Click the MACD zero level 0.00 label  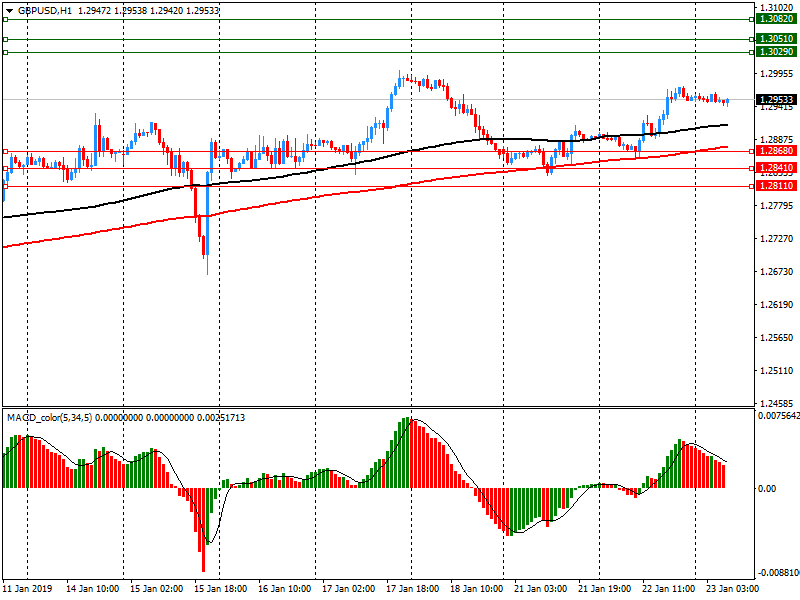[767, 489]
